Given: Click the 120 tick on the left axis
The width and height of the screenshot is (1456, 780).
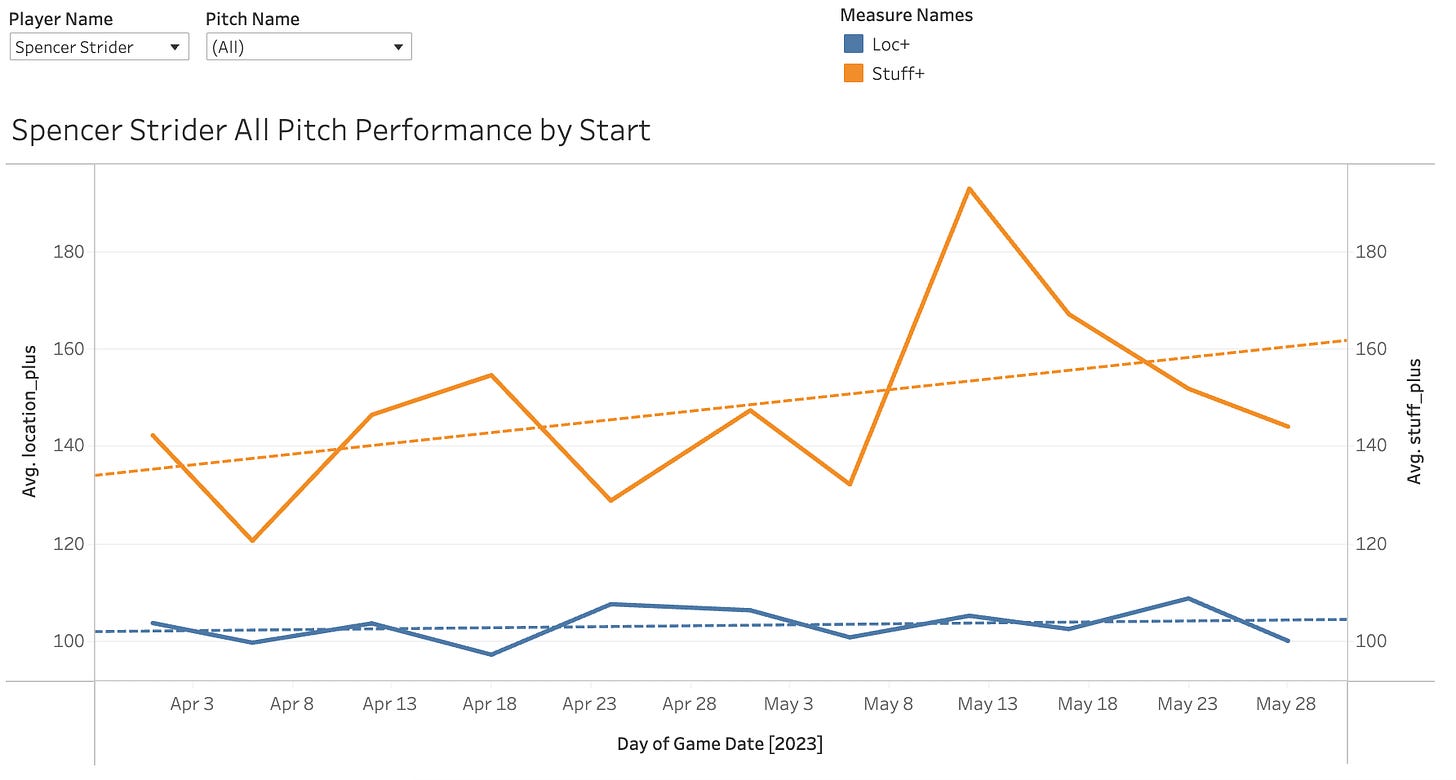Looking at the screenshot, I should (68, 544).
